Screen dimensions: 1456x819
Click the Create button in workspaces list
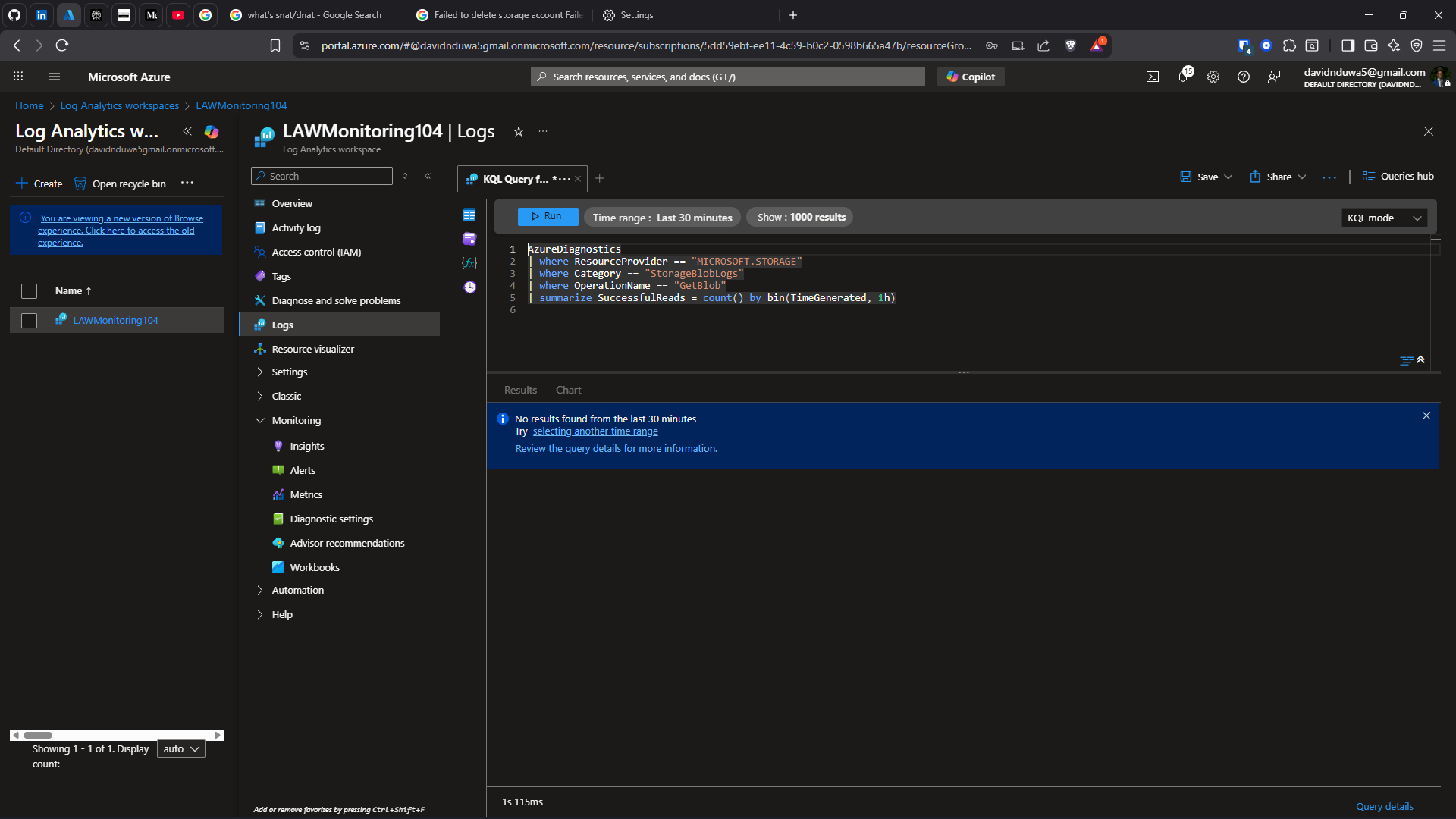click(39, 184)
